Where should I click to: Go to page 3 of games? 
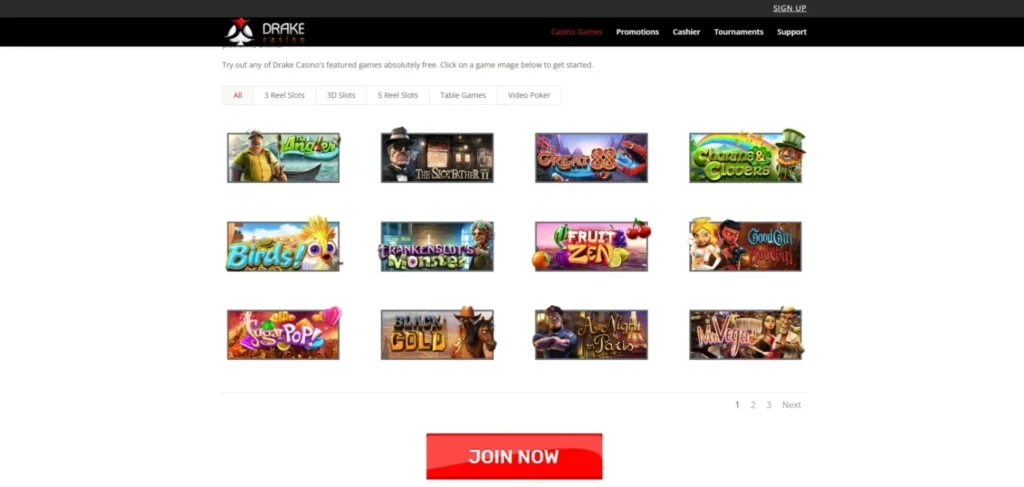[769, 405]
